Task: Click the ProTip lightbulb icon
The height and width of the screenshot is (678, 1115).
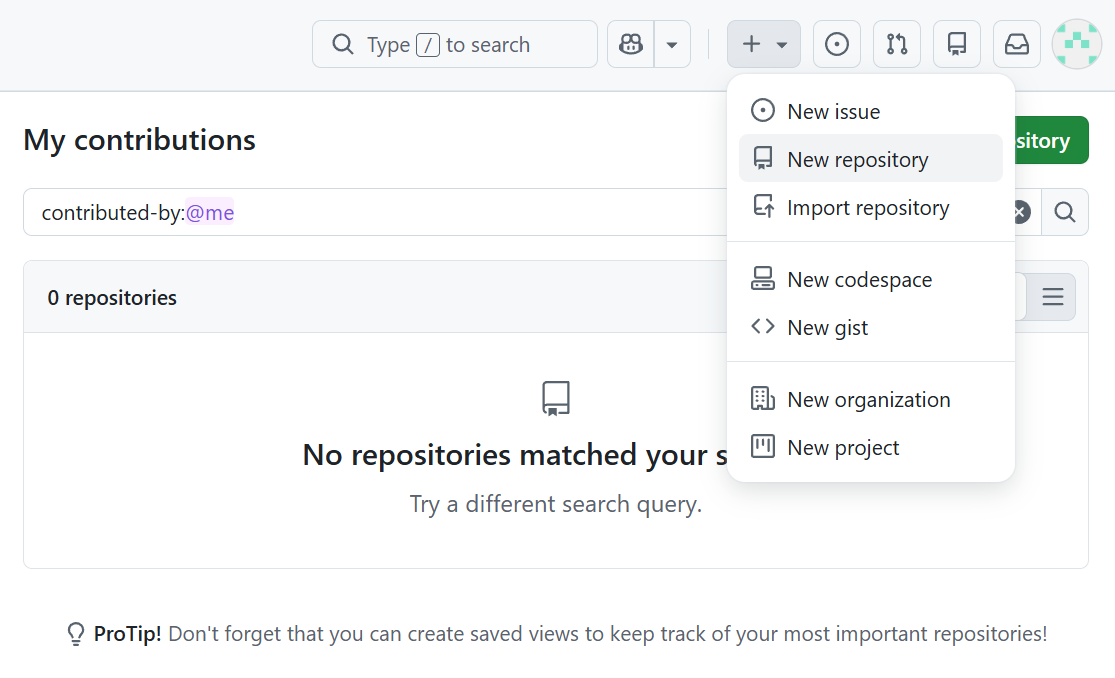Action: tap(75, 634)
